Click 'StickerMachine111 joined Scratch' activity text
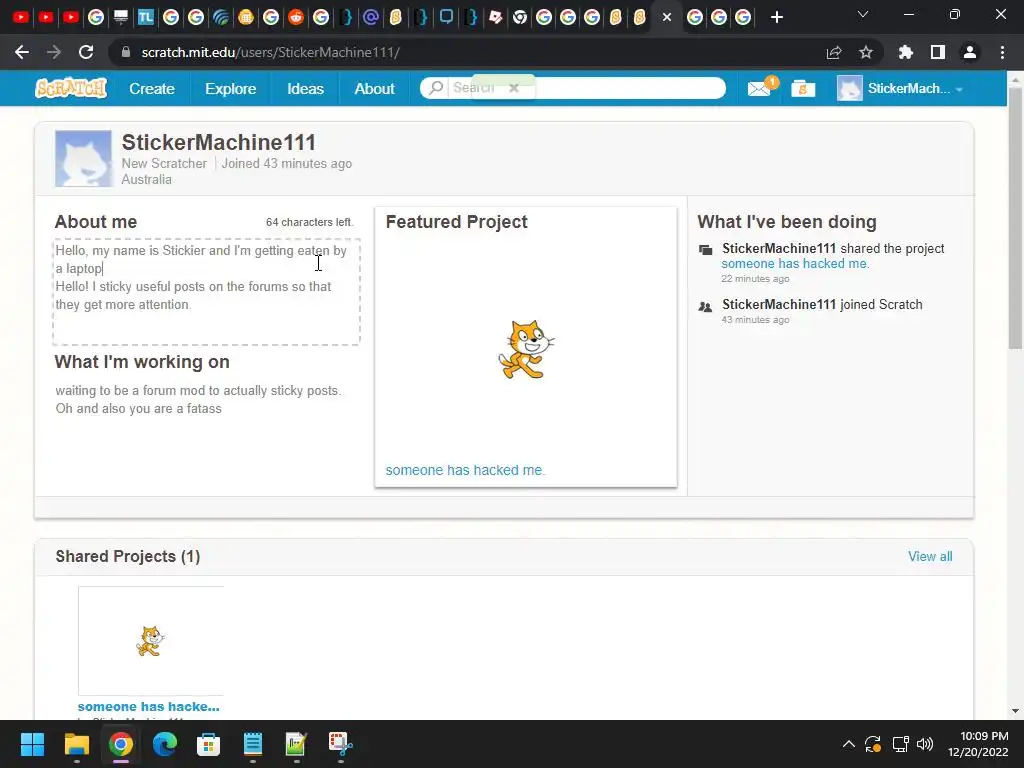 [x=822, y=304]
